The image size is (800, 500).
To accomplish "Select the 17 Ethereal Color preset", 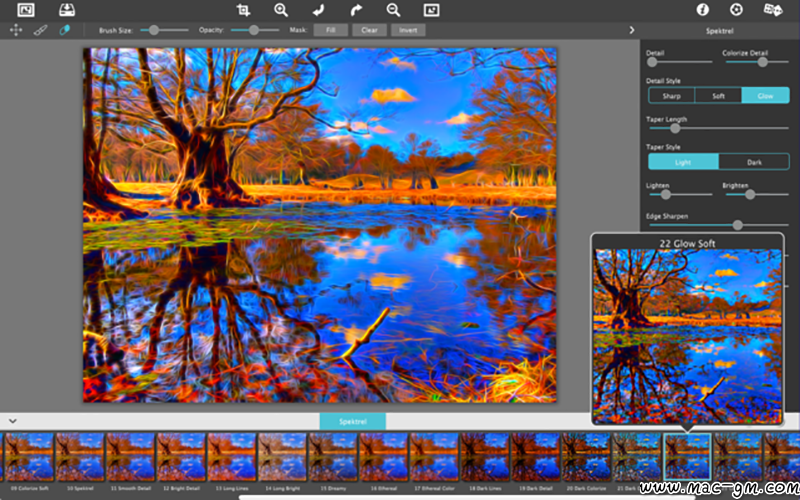I will pyautogui.click(x=434, y=457).
